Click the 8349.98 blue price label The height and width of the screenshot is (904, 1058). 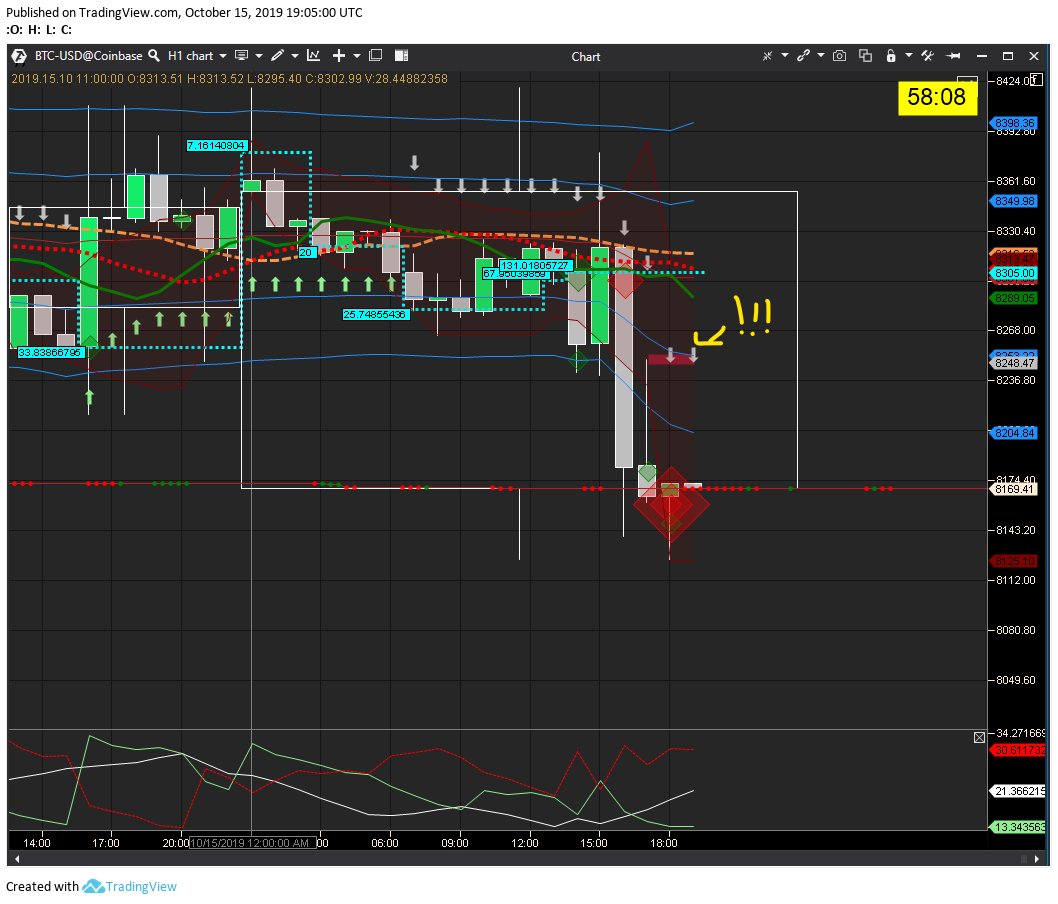(x=1014, y=201)
